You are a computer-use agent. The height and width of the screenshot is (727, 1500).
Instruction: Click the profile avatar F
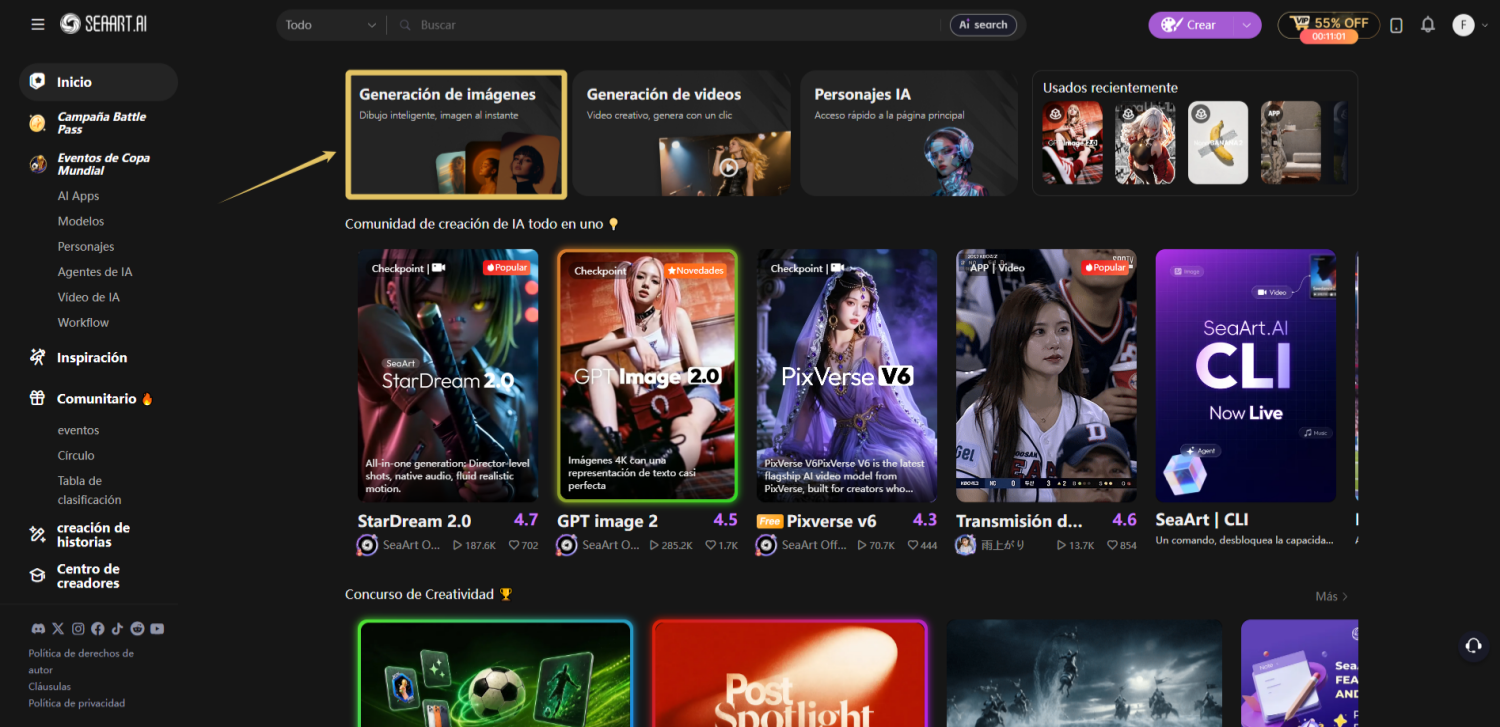[1463, 25]
